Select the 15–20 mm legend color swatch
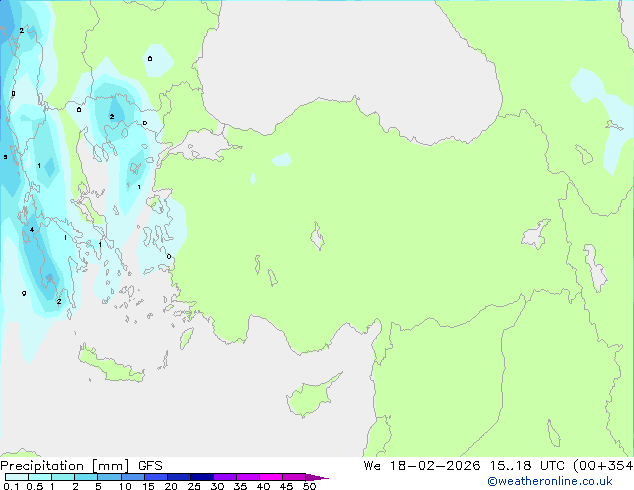The width and height of the screenshot is (634, 490). [x=155, y=477]
